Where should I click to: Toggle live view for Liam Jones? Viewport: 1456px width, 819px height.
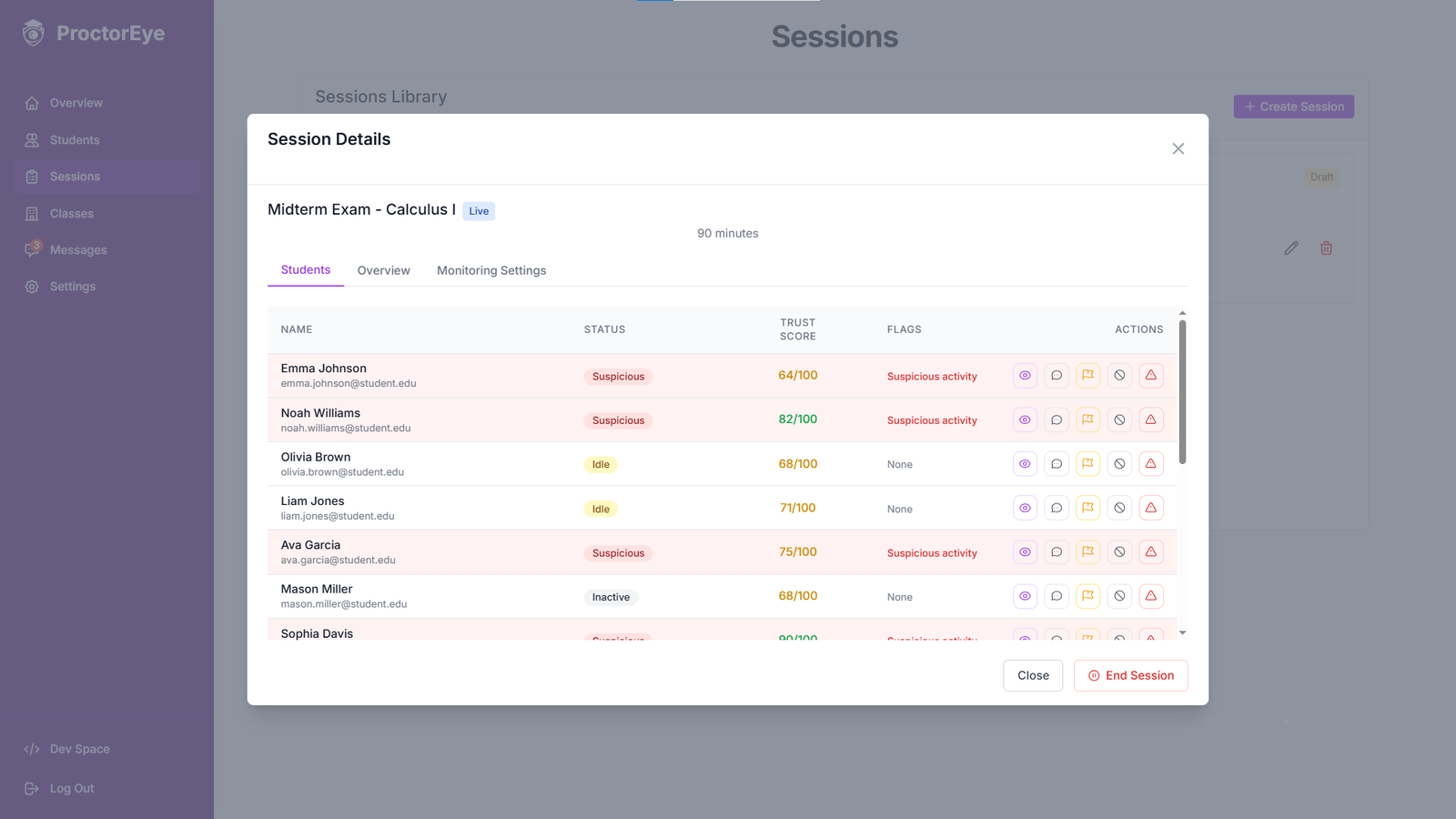point(1025,508)
